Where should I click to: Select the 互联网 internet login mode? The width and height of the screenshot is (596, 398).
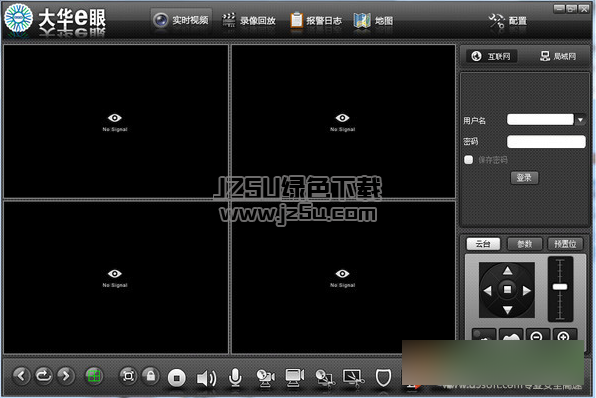491,56
